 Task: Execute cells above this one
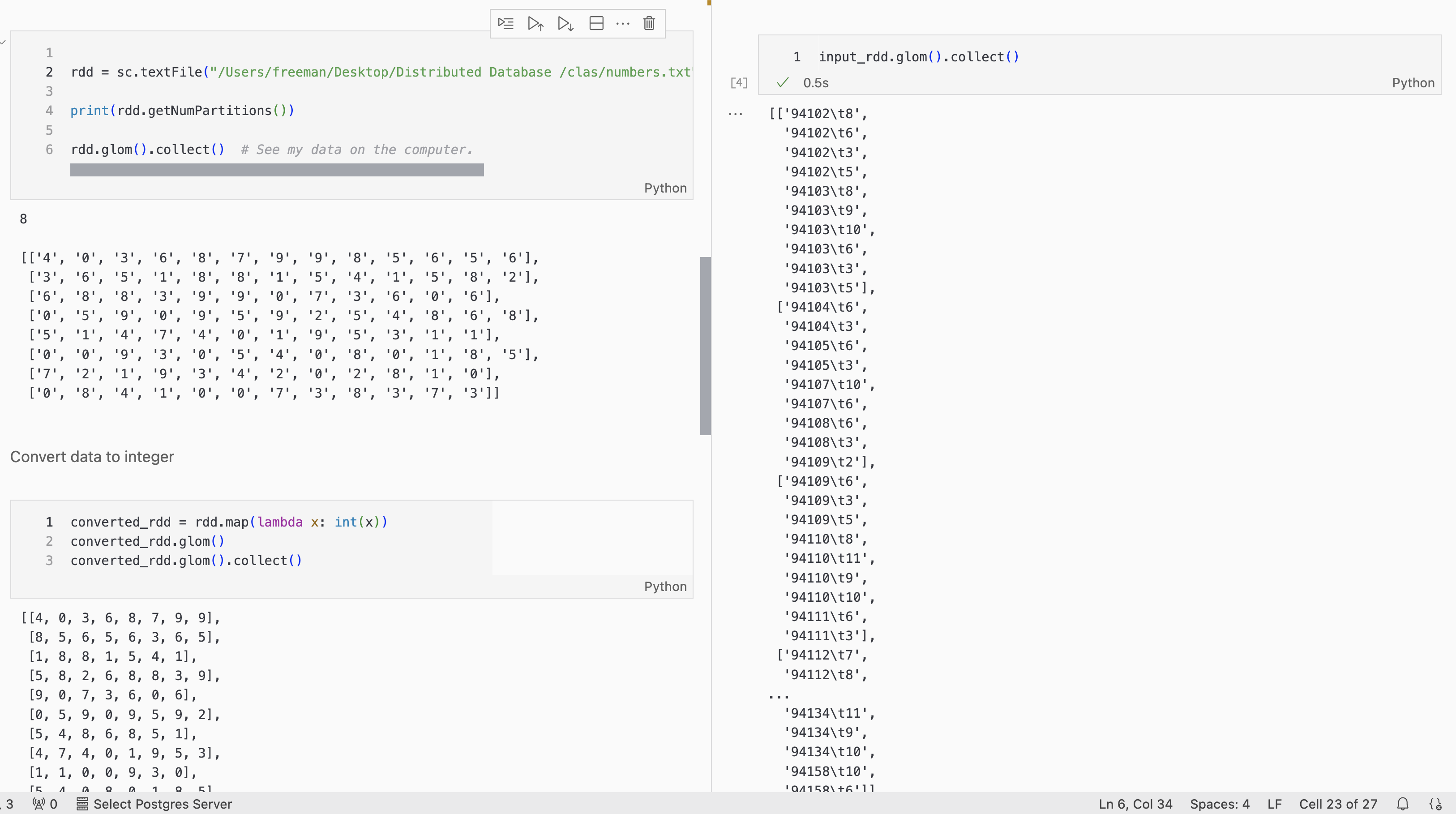pyautogui.click(x=535, y=23)
